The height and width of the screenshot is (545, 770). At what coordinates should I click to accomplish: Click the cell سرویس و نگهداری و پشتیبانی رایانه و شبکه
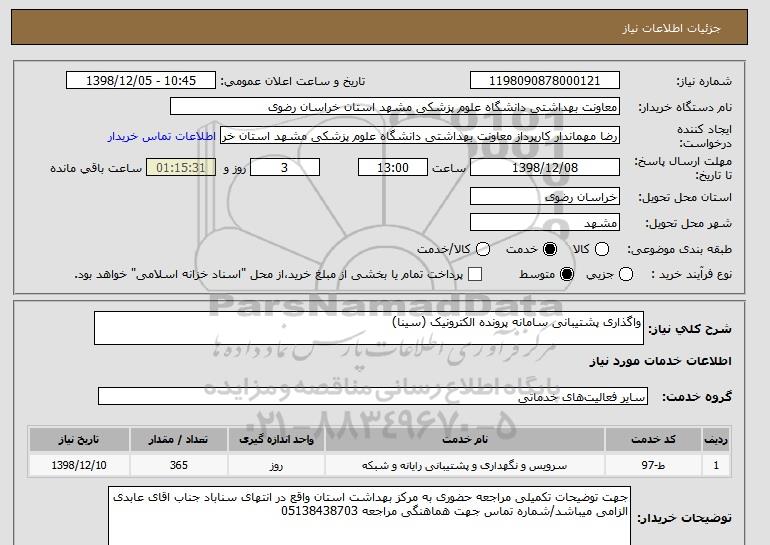click(x=465, y=465)
